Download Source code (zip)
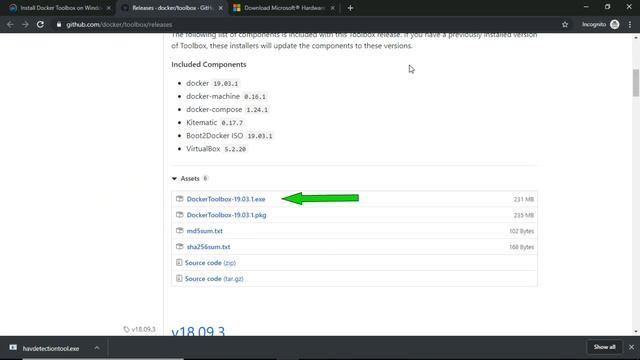Viewport: 640px width, 360px height. [x=210, y=263]
